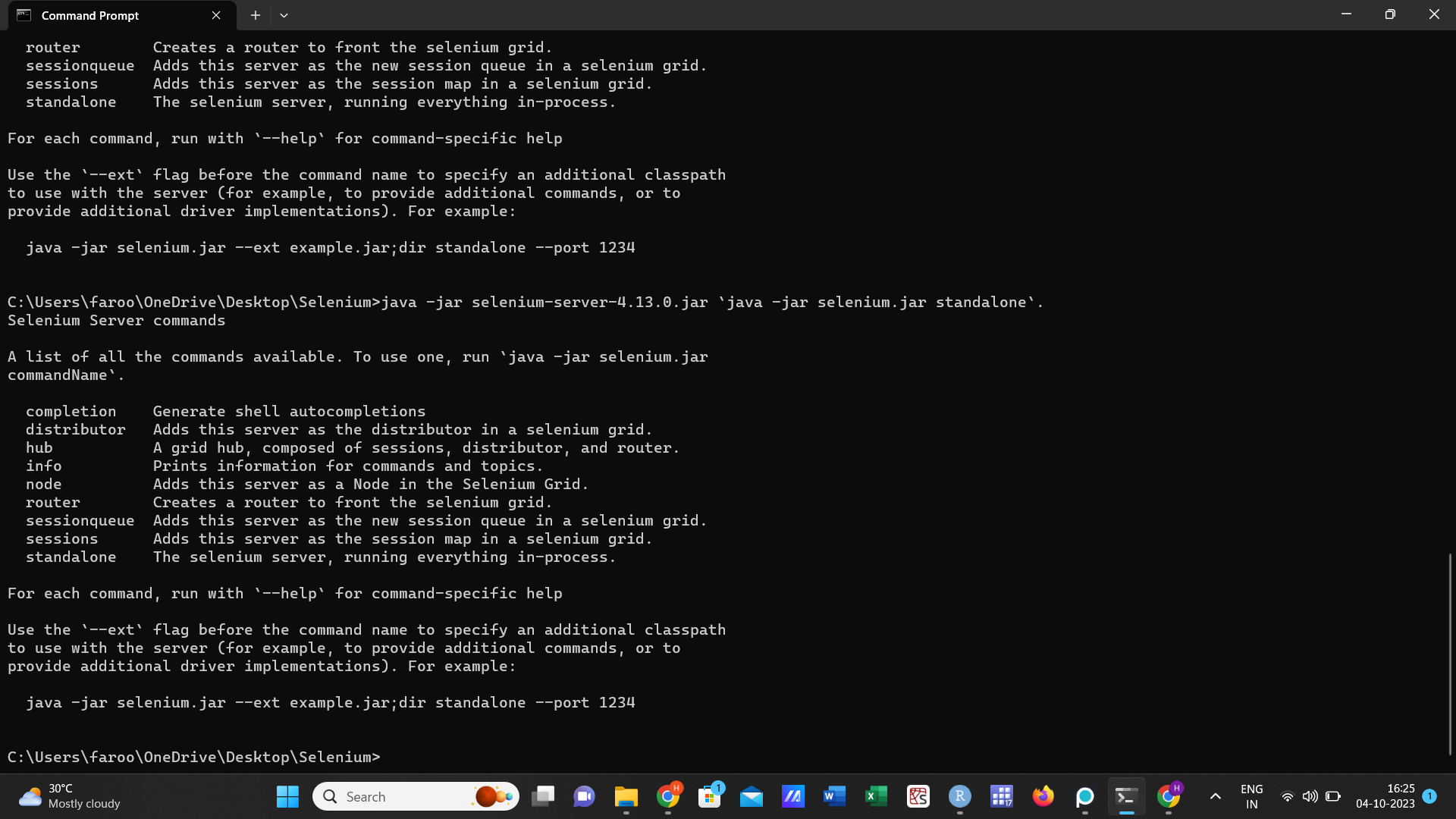Screen dimensions: 1456x819
Task: Open Wi-Fi settings from the system tray
Action: pos(1288,796)
